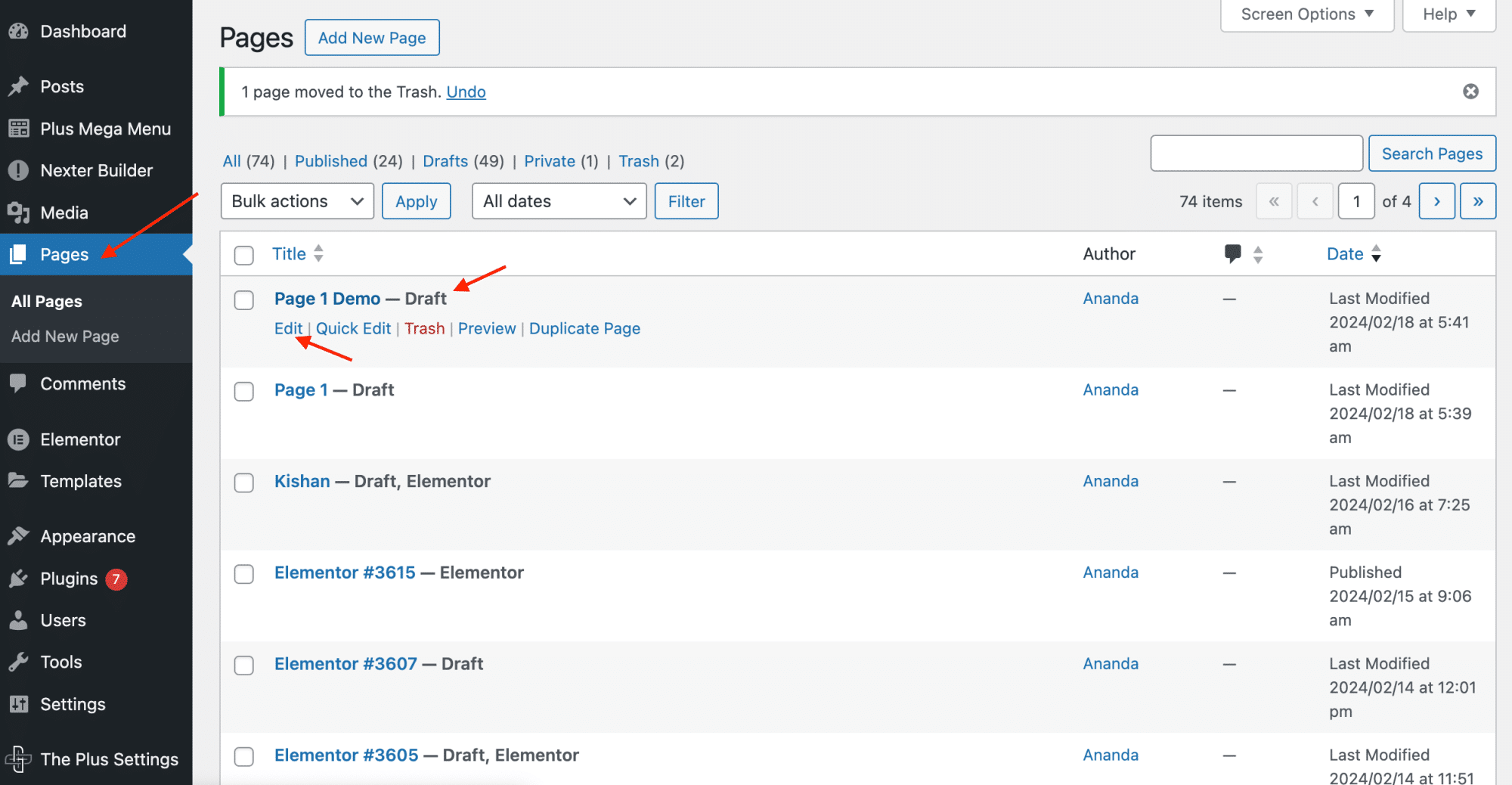Open Plugins using the plug icon
This screenshot has width=1512, height=785.
18,578
